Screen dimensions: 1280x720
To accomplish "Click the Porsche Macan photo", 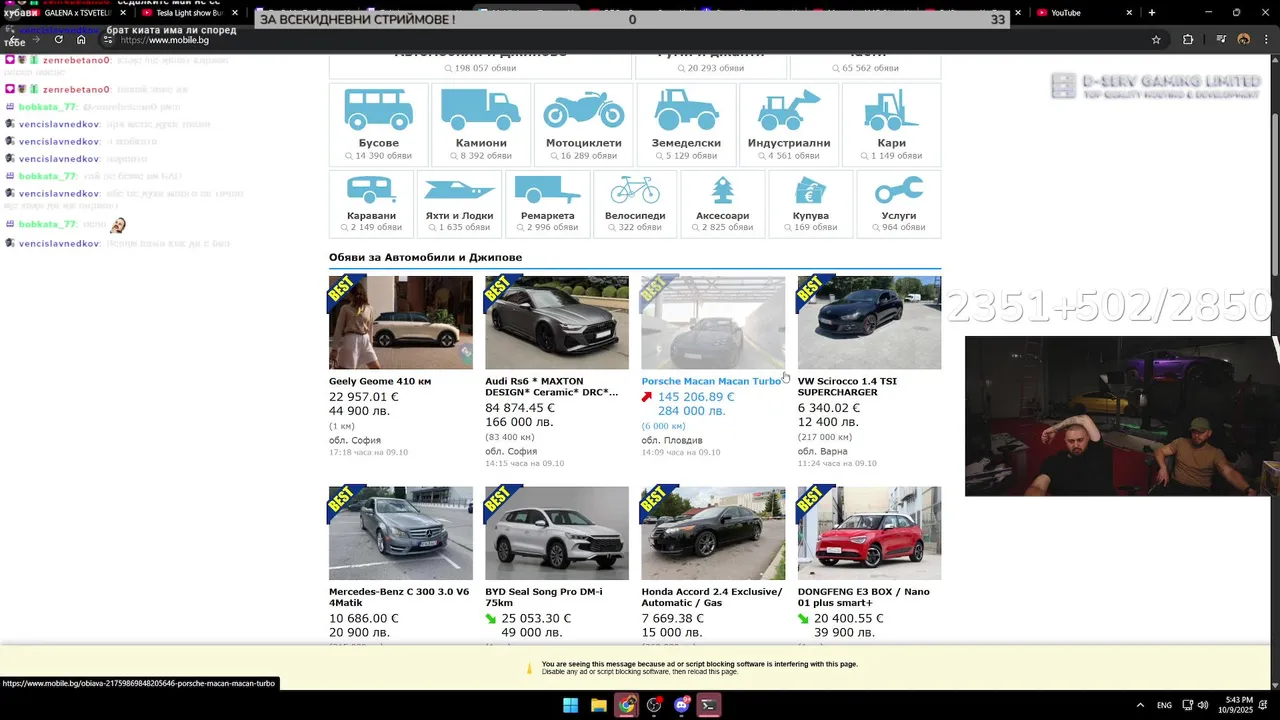I will coord(713,323).
